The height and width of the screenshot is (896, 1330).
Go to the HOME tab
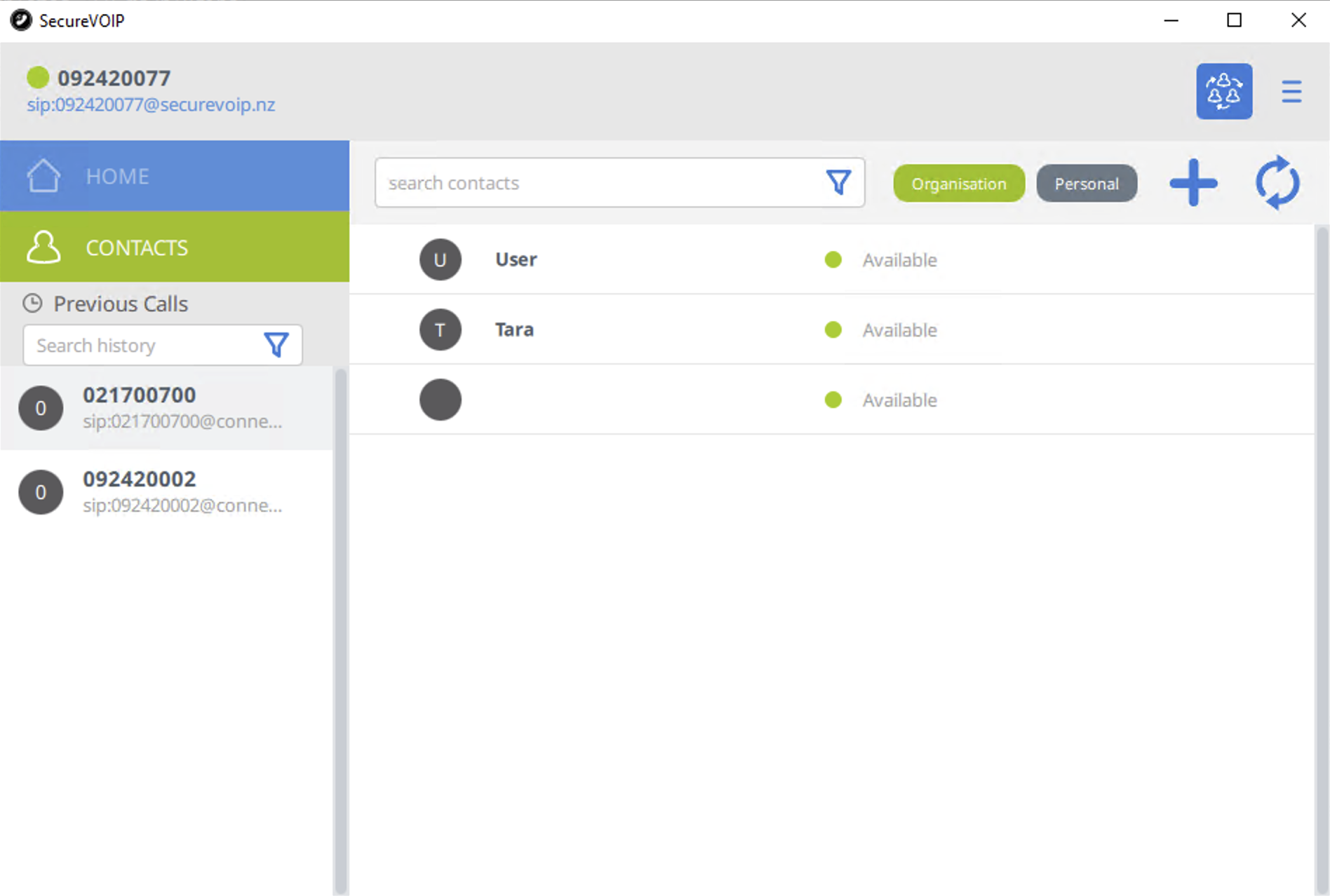(175, 175)
